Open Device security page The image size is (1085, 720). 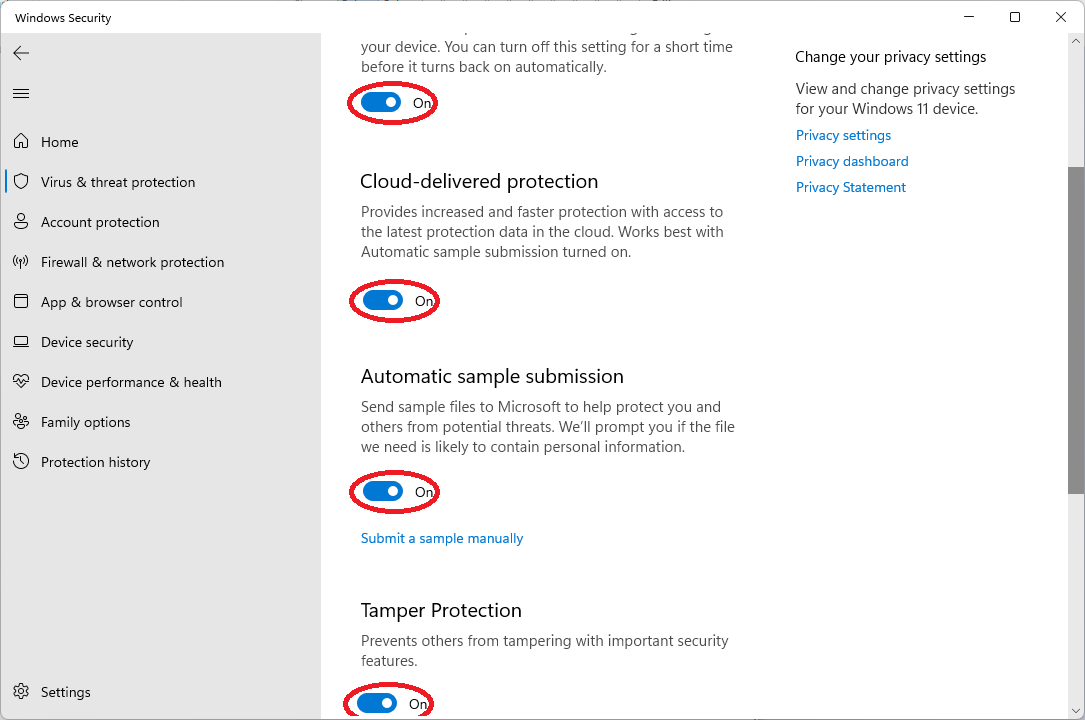pyautogui.click(x=86, y=342)
